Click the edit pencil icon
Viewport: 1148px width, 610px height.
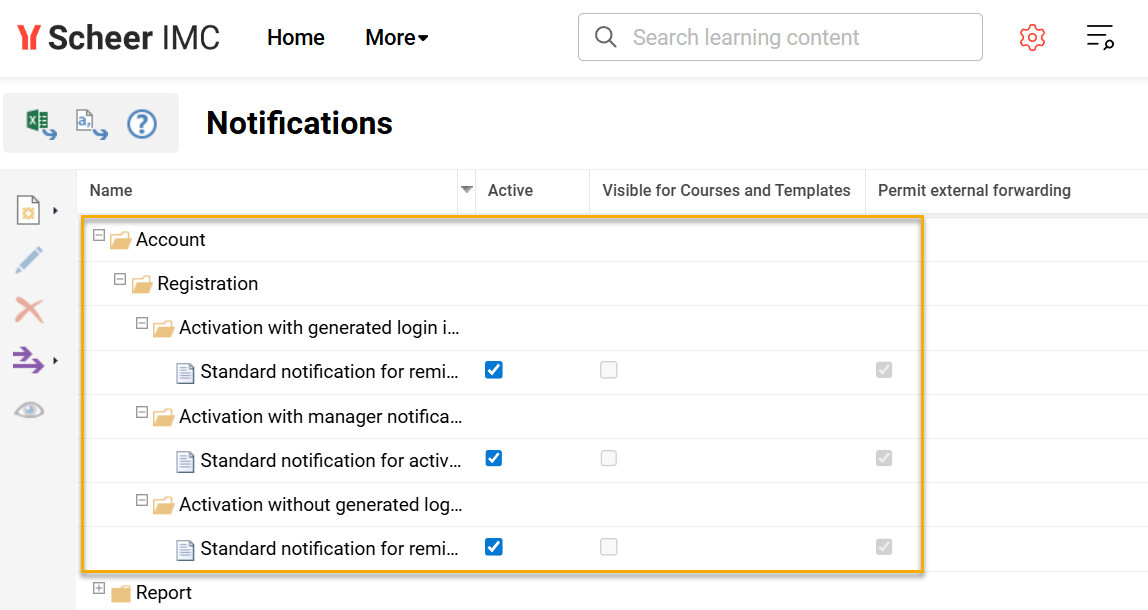coord(29,259)
